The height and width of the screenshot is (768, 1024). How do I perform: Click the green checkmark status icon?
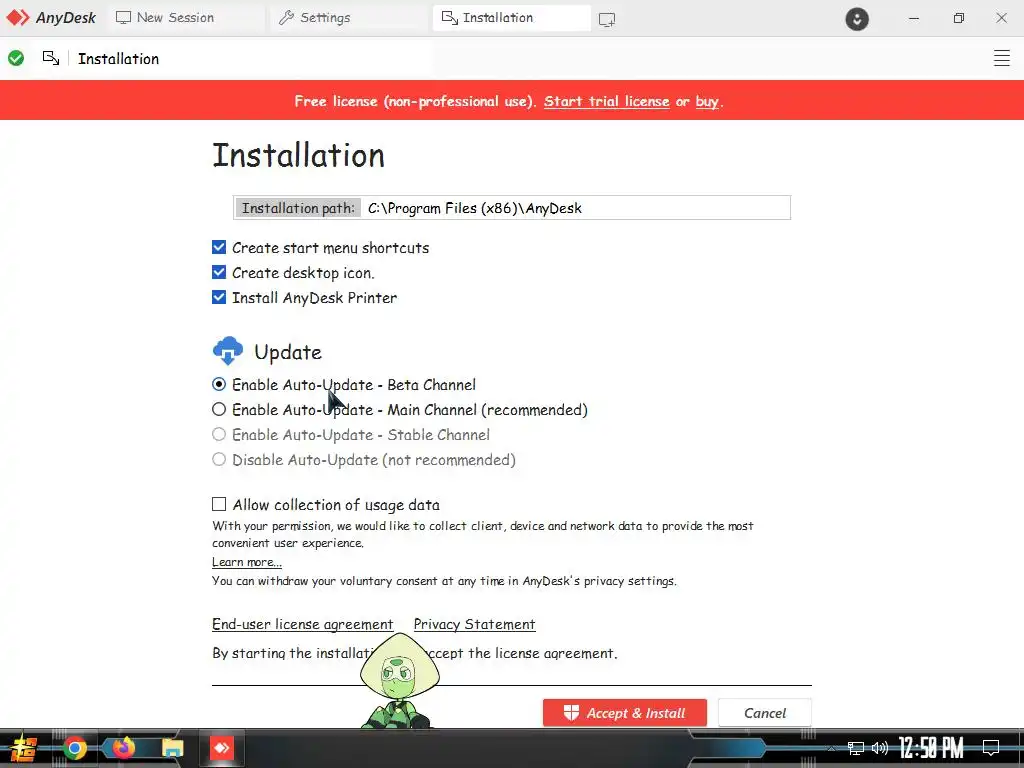(16, 58)
